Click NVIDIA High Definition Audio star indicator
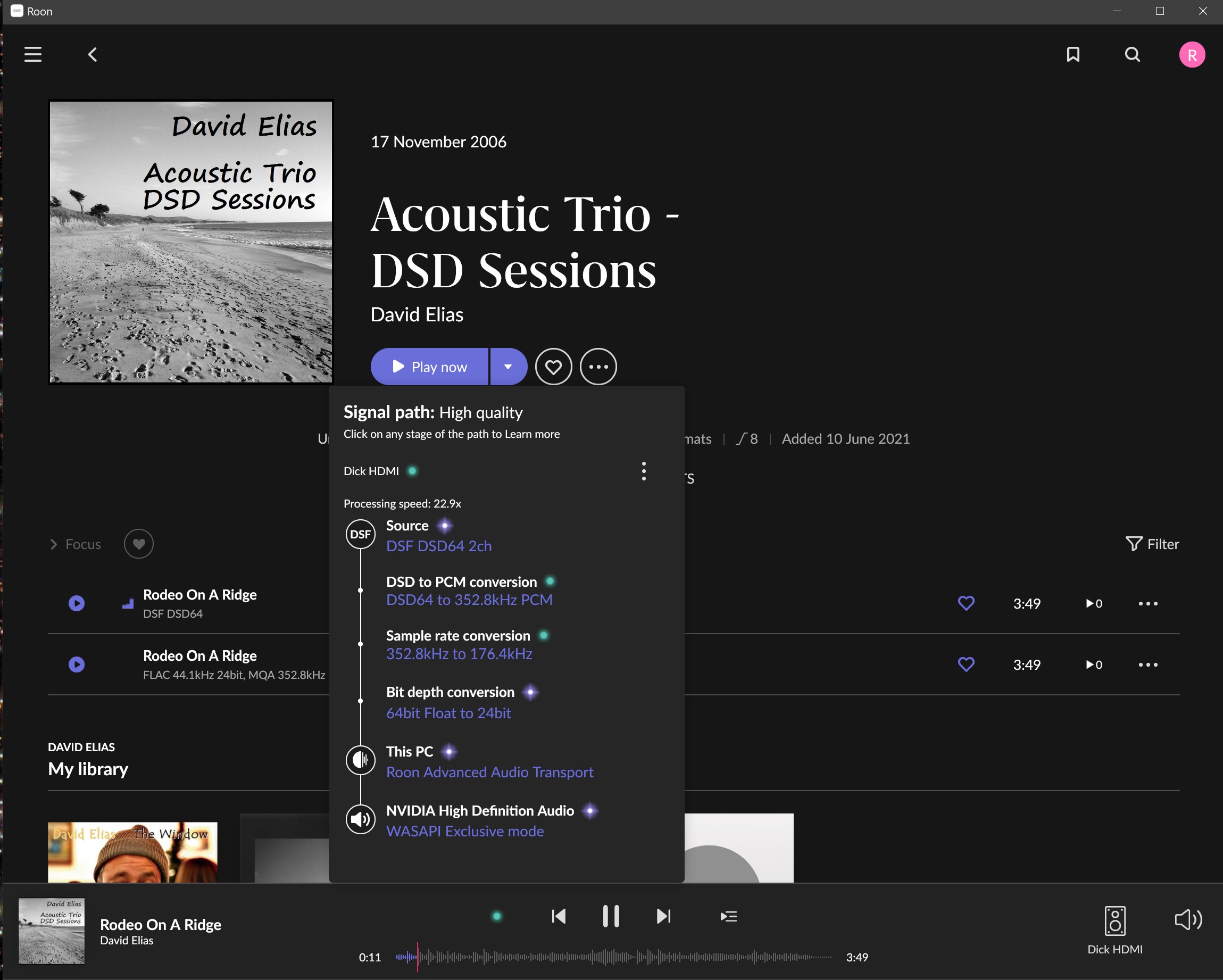Screen dimensions: 1223x980 point(590,810)
